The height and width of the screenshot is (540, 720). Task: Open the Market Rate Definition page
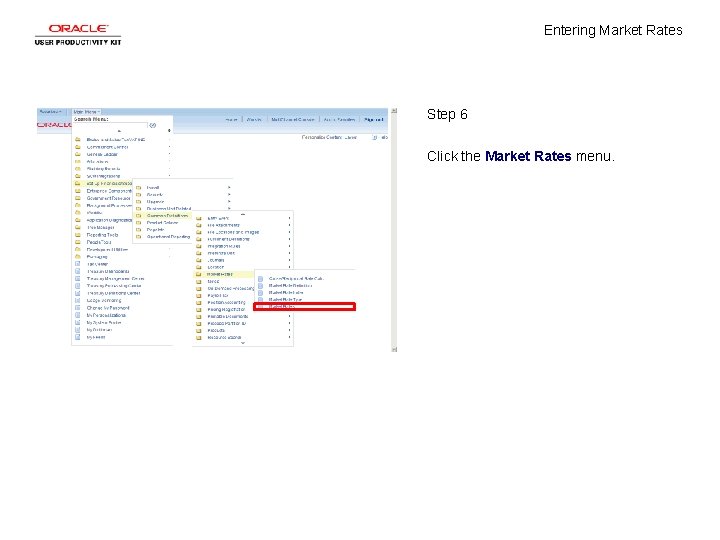point(290,286)
